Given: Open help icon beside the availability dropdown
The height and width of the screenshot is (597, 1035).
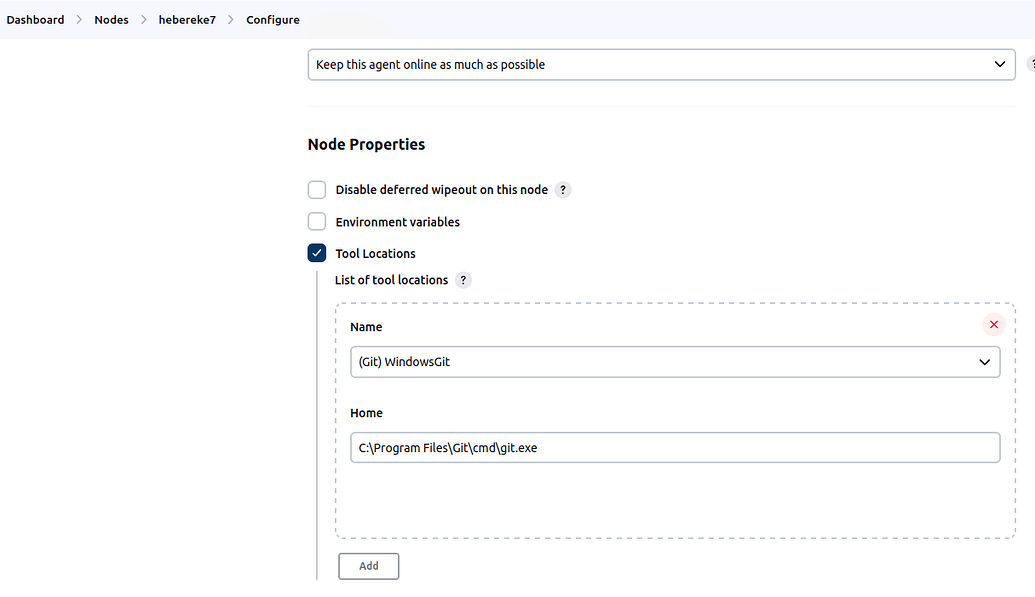Looking at the screenshot, I should pos(1030,64).
